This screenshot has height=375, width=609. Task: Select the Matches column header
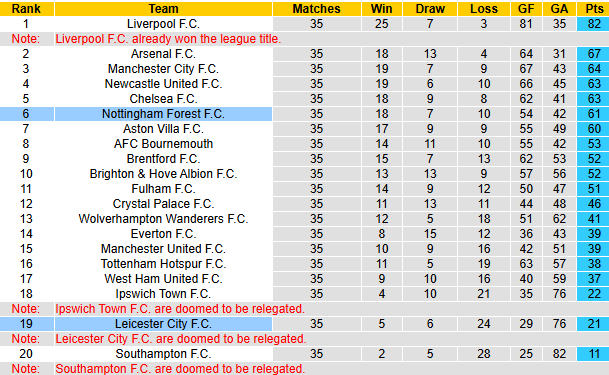(317, 9)
